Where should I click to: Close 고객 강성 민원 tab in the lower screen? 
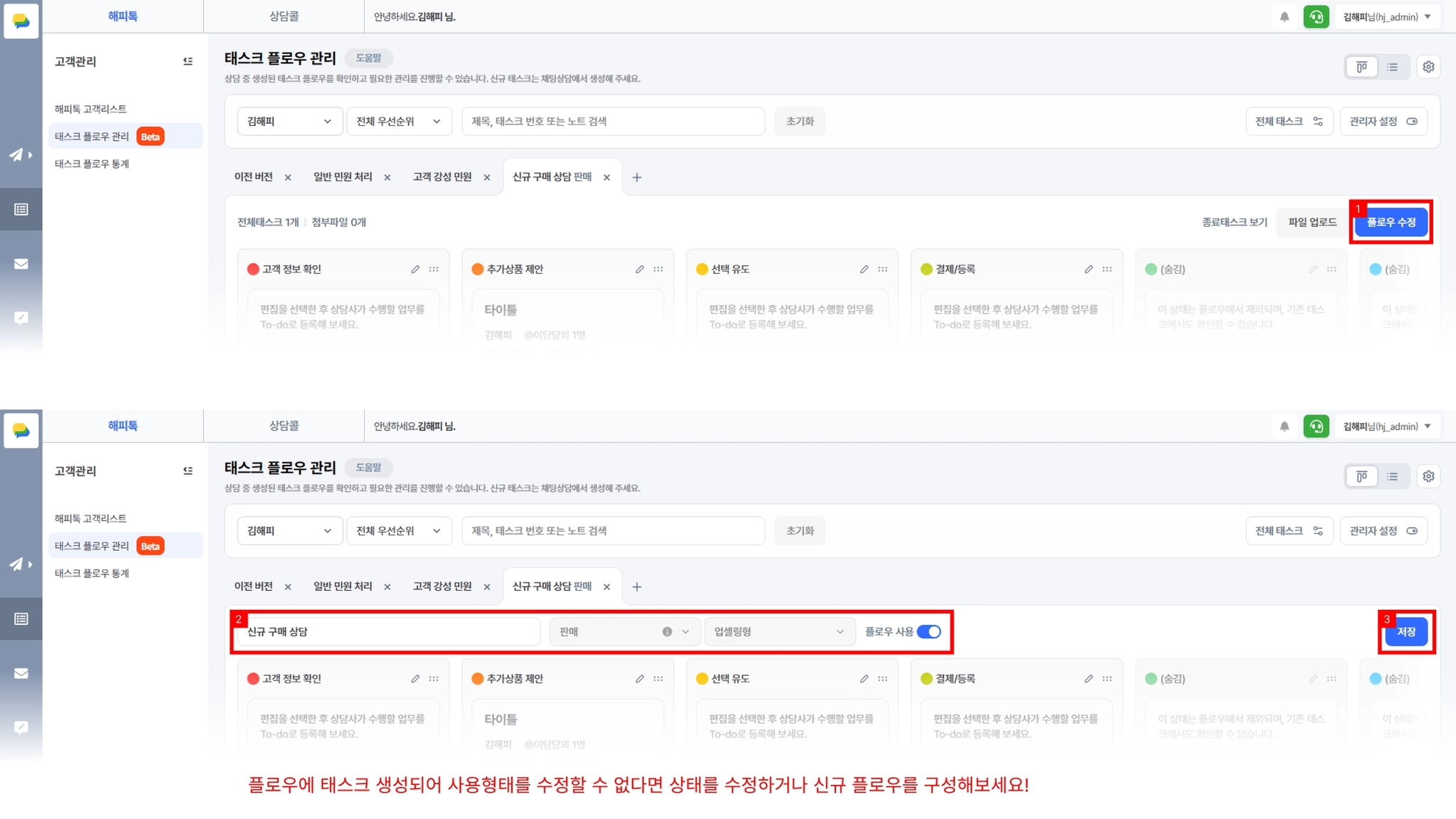coord(487,587)
